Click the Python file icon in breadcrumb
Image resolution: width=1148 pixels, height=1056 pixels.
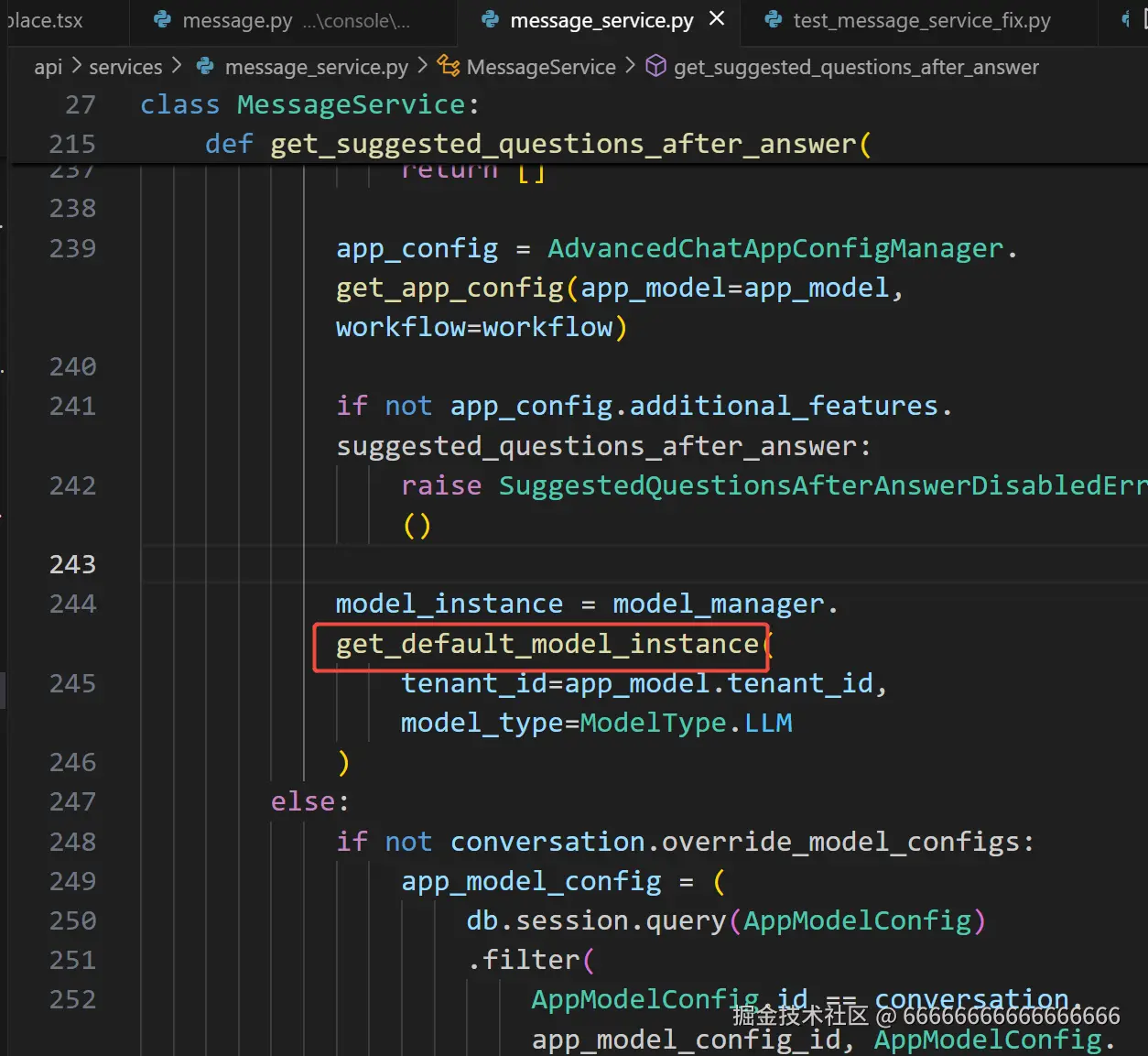(206, 66)
